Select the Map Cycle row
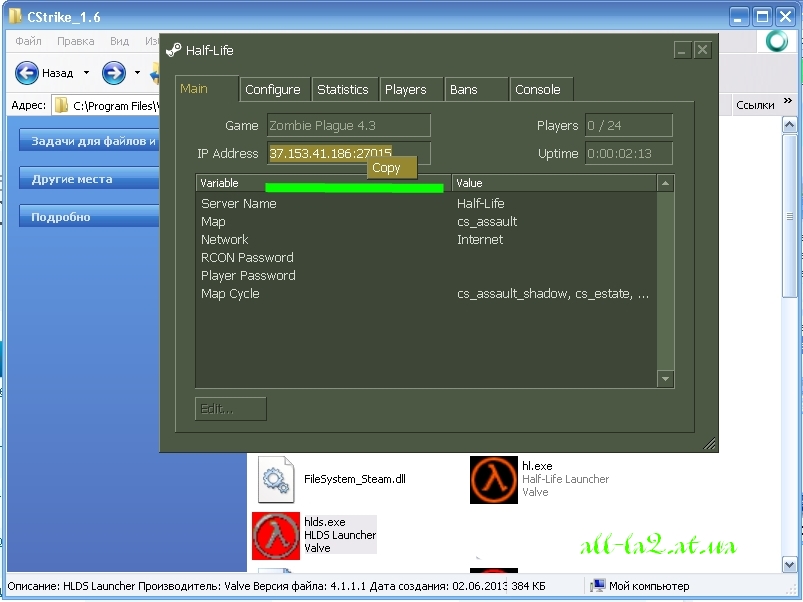Screen dimensions: 803x602 pos(426,294)
